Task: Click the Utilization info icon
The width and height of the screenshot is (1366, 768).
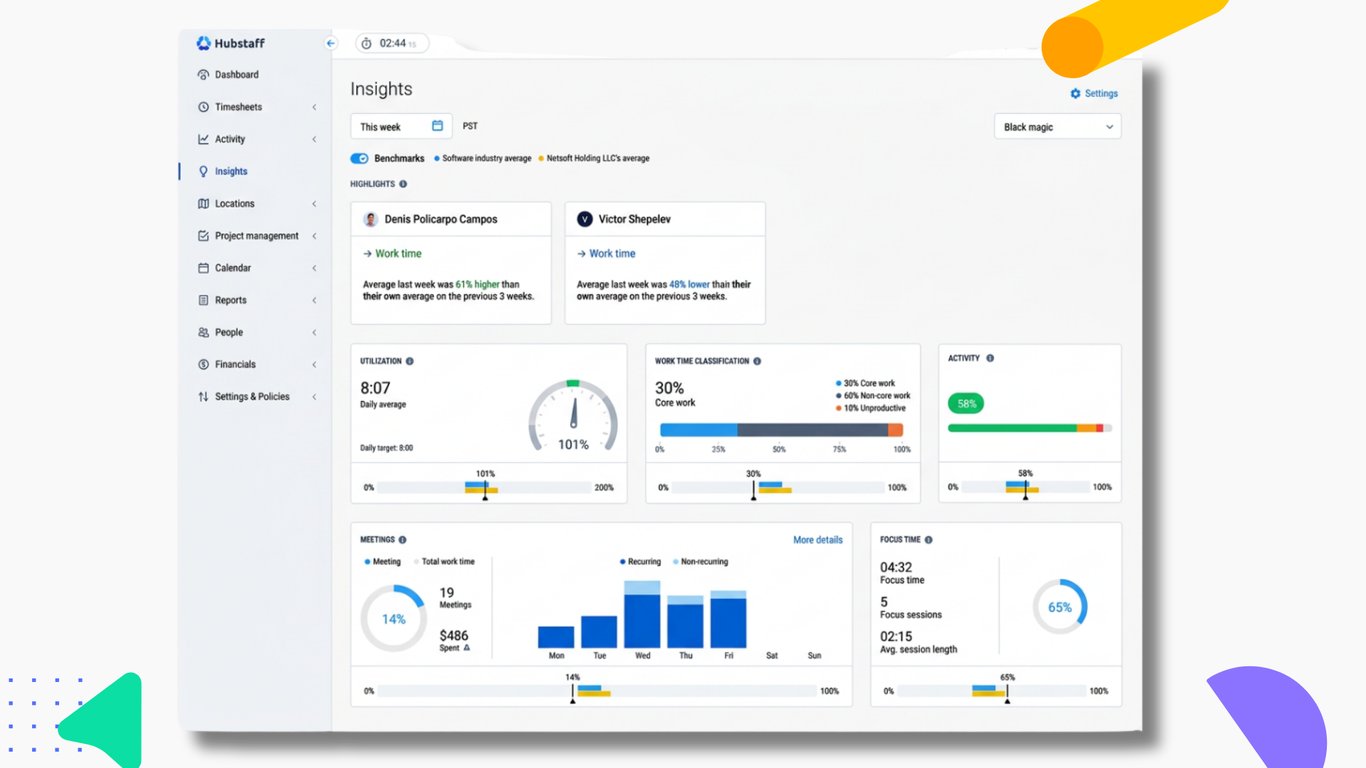Action: (410, 361)
